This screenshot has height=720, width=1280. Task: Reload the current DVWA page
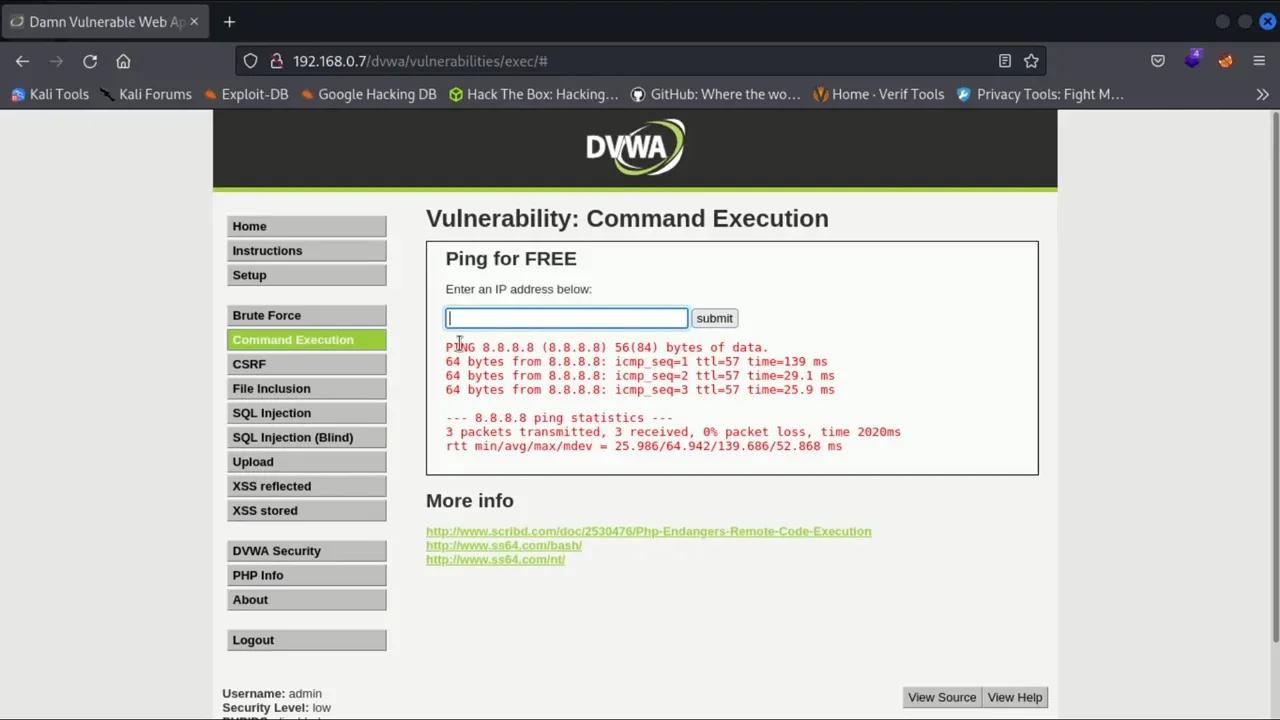coord(90,61)
